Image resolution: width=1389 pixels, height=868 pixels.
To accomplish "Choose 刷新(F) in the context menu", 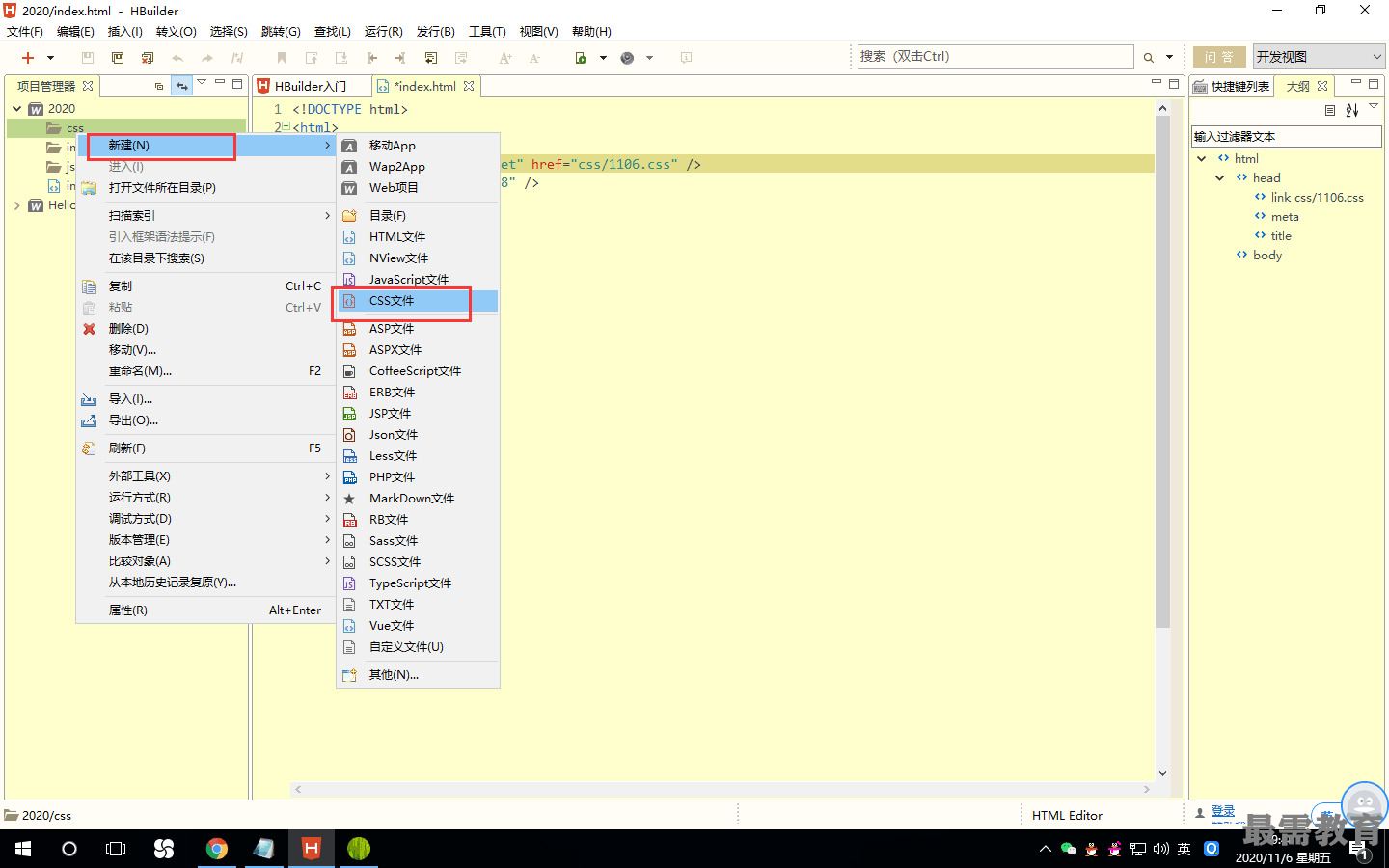I will click(x=205, y=448).
